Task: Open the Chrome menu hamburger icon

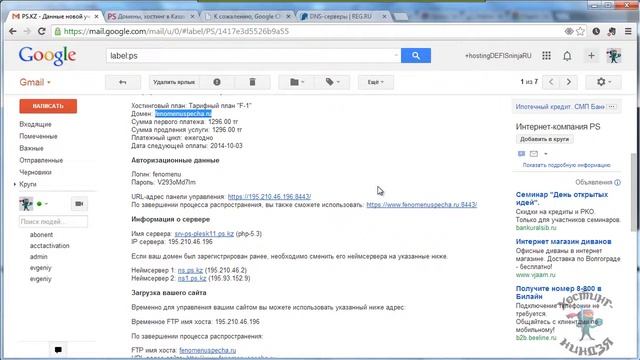Action: tap(628, 31)
